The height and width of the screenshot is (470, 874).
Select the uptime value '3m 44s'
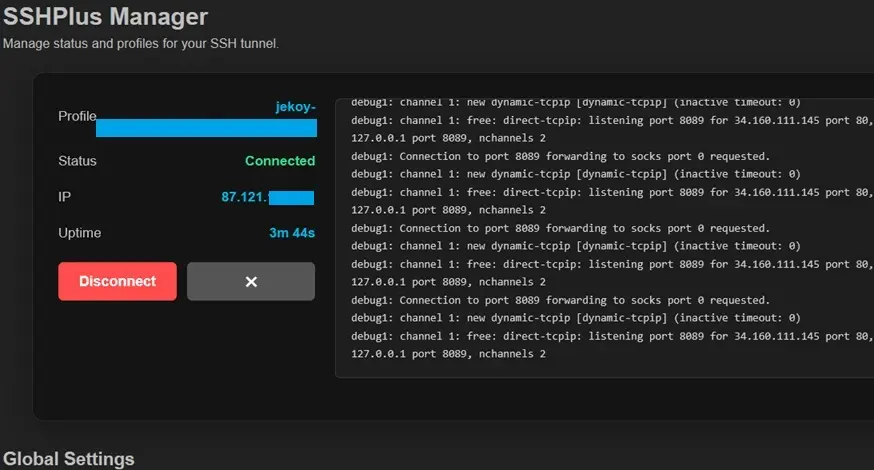tap(292, 233)
